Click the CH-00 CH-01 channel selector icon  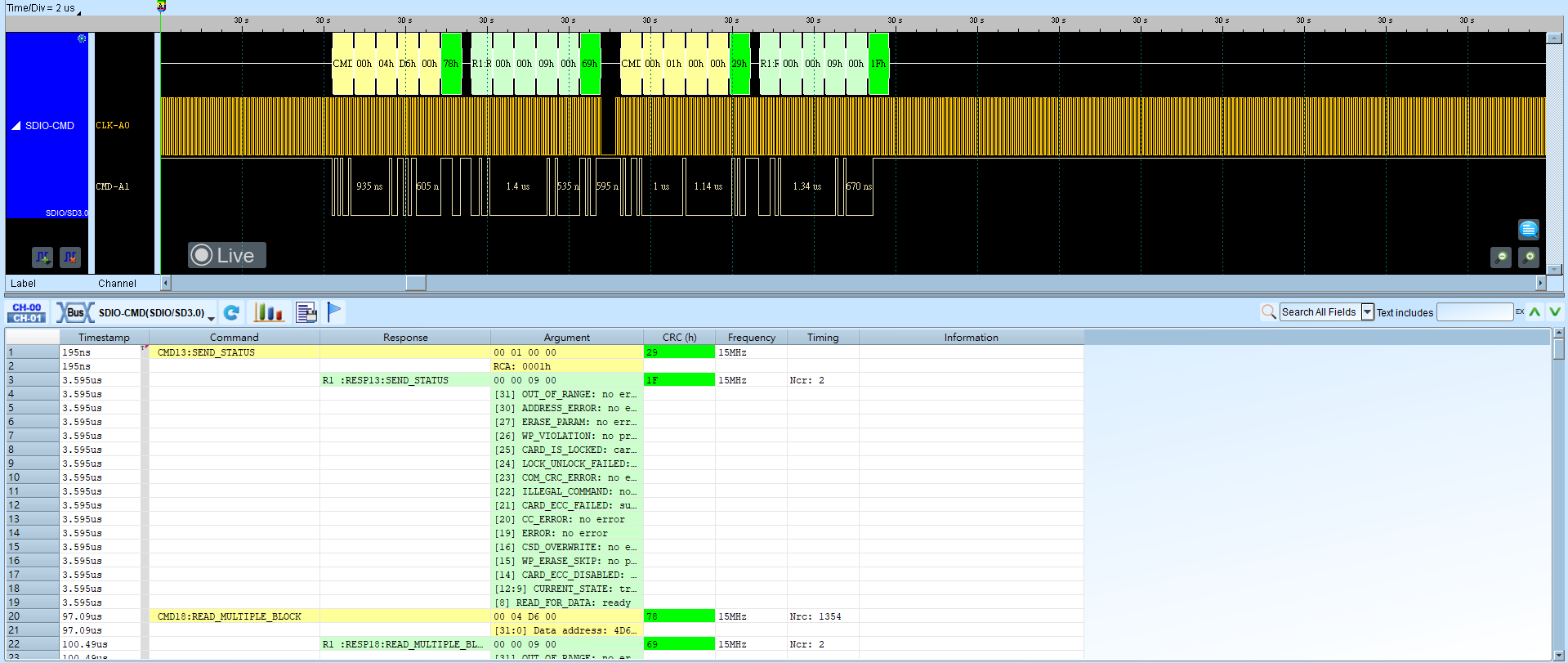(27, 312)
